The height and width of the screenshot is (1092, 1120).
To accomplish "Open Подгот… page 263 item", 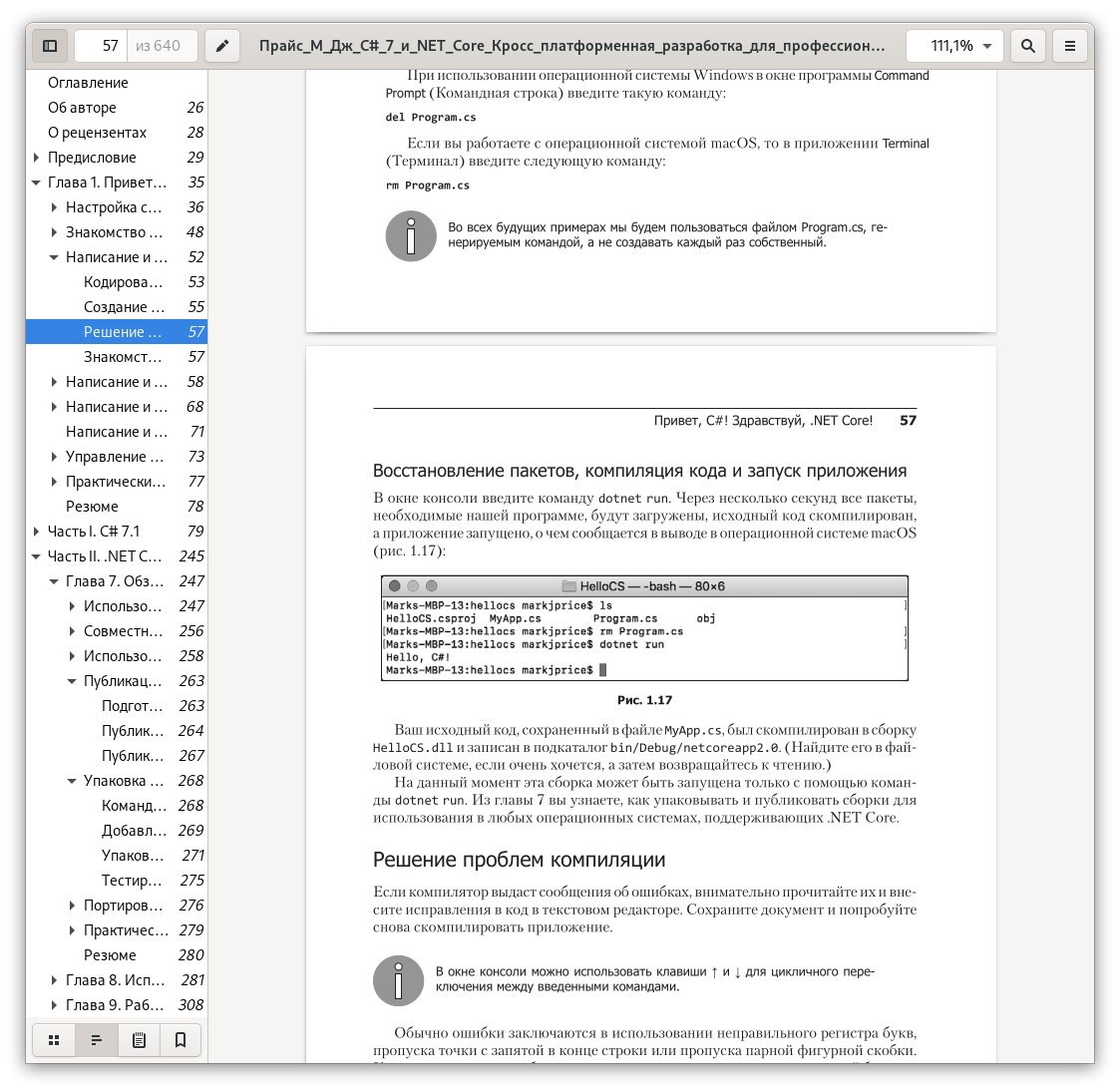I will point(117,706).
